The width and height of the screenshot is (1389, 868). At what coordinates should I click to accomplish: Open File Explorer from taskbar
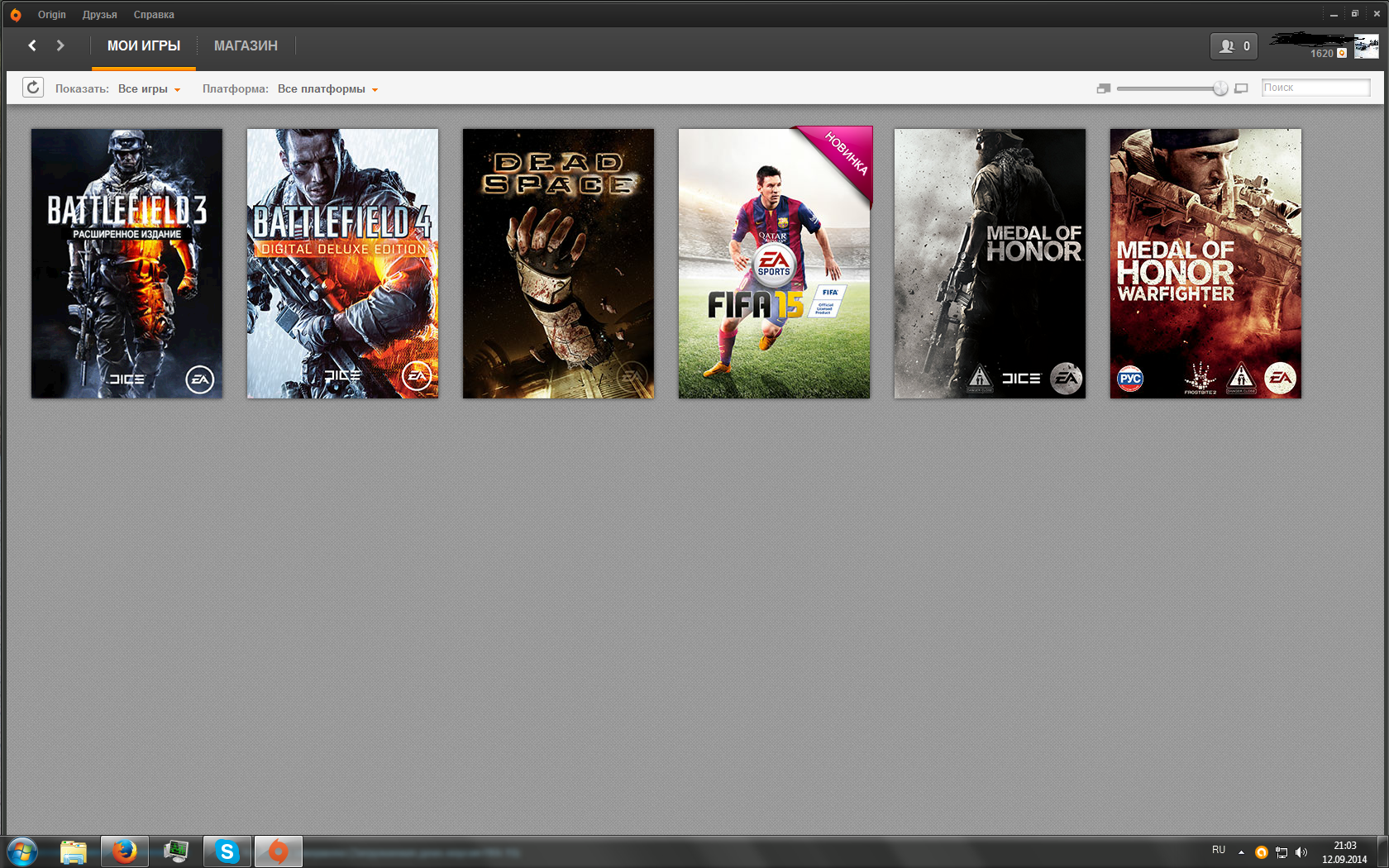74,851
